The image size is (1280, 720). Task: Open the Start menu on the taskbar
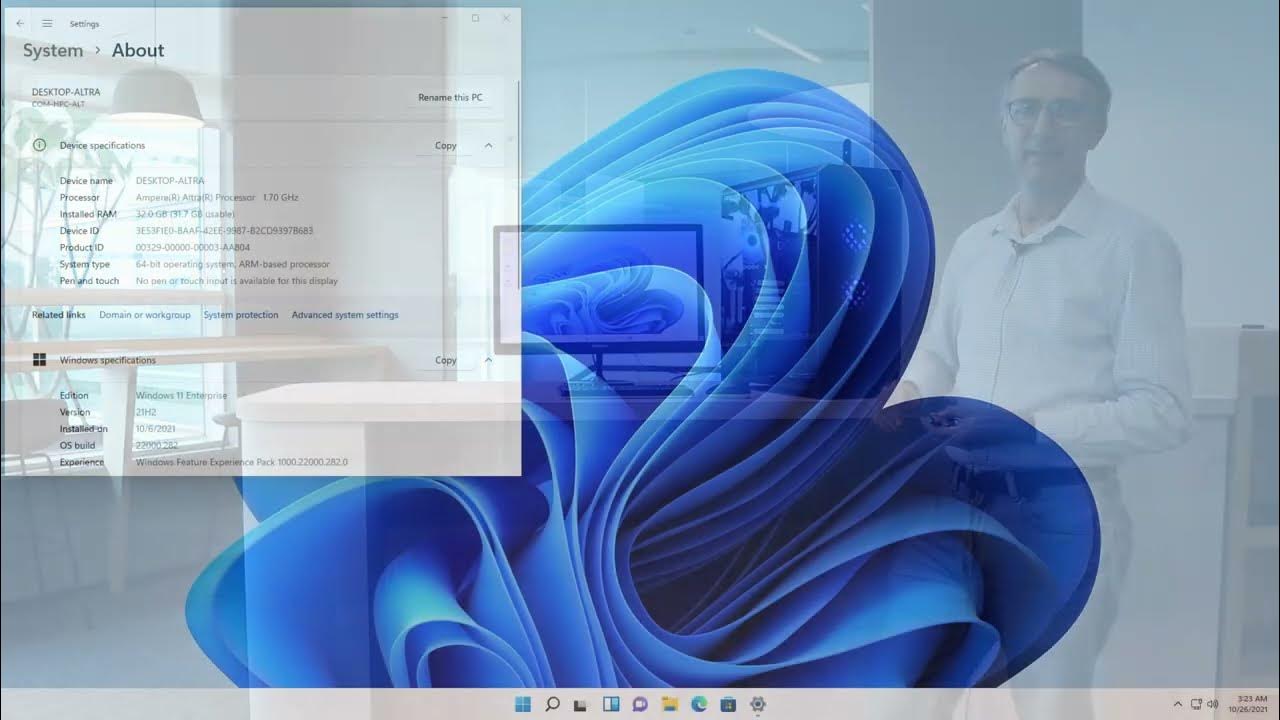(523, 704)
